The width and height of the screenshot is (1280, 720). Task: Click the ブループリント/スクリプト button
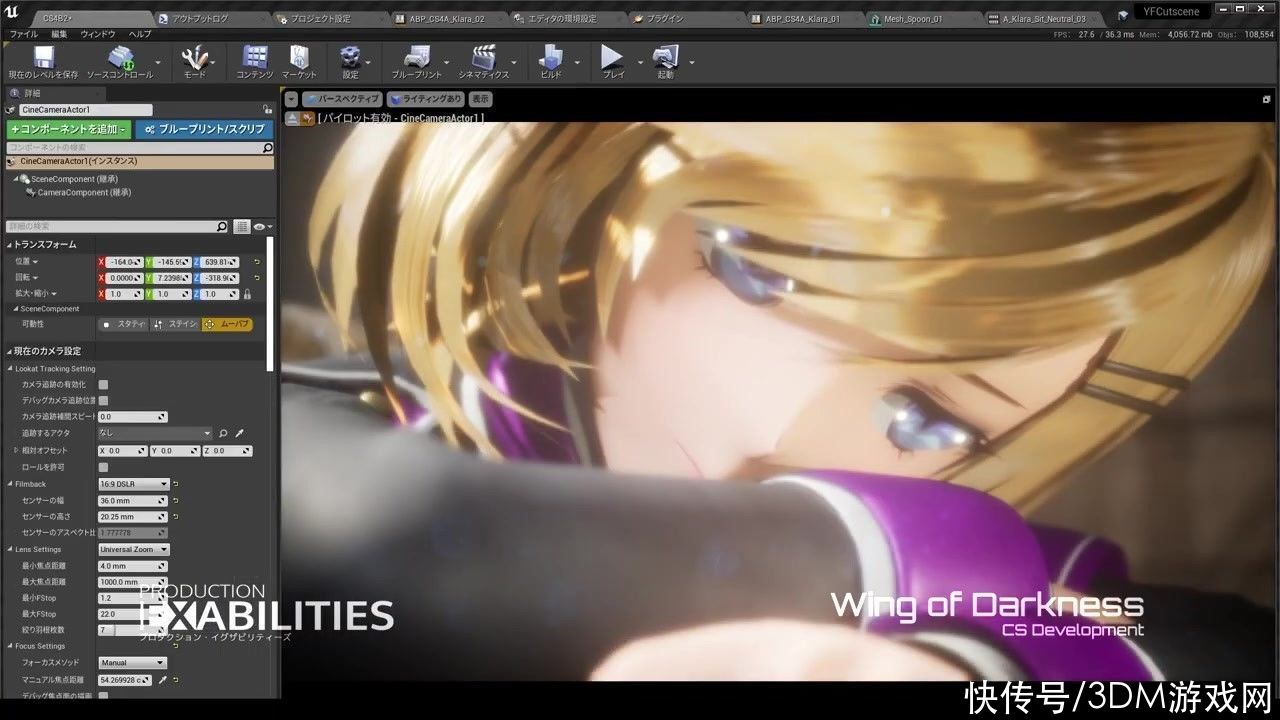click(x=204, y=129)
